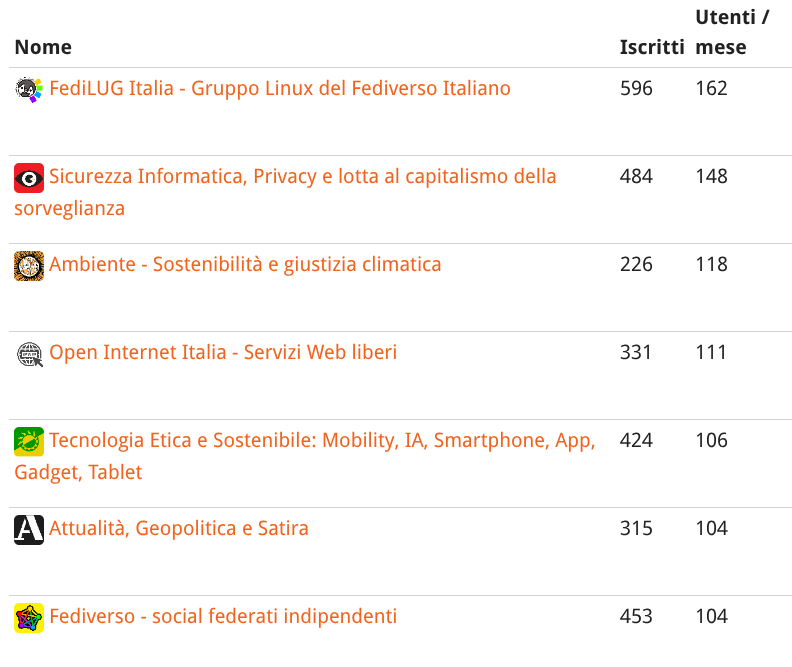Click the Attualità black letter A icon
Image resolution: width=792 pixels, height=667 pixels.
click(29, 529)
